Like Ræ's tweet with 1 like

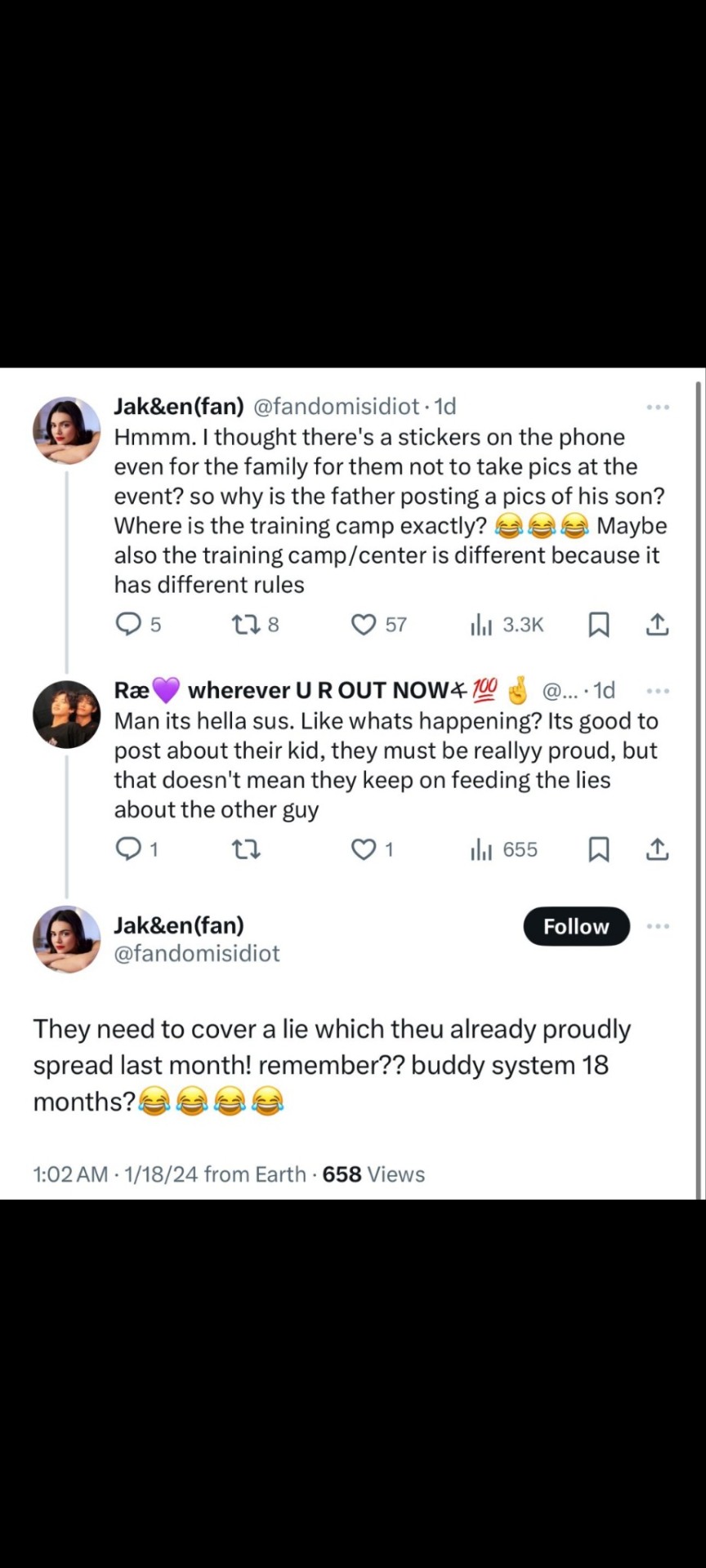(x=363, y=850)
